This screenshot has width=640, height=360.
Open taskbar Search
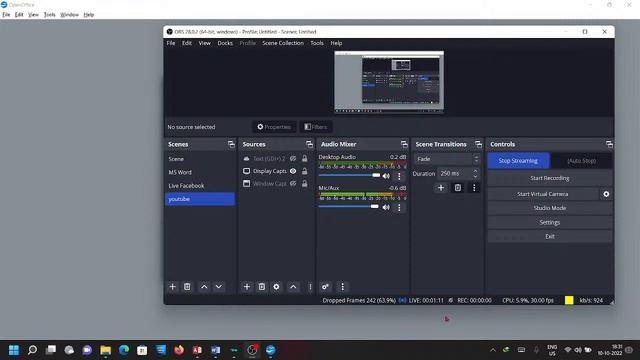(32, 350)
